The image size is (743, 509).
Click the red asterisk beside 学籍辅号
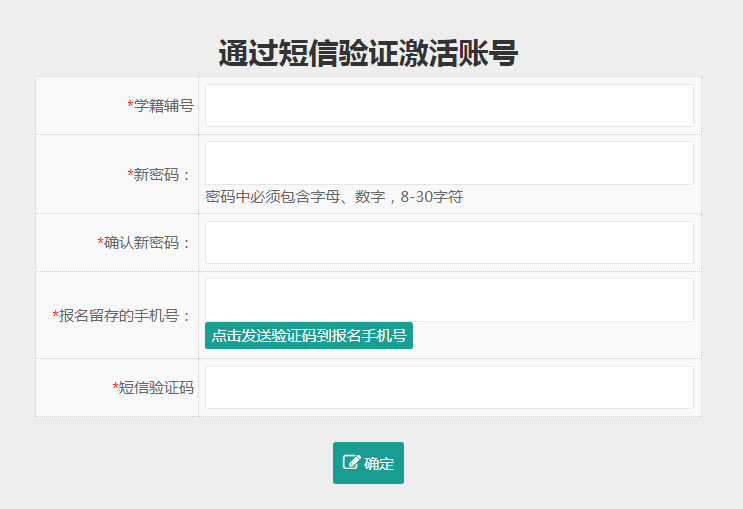click(130, 105)
